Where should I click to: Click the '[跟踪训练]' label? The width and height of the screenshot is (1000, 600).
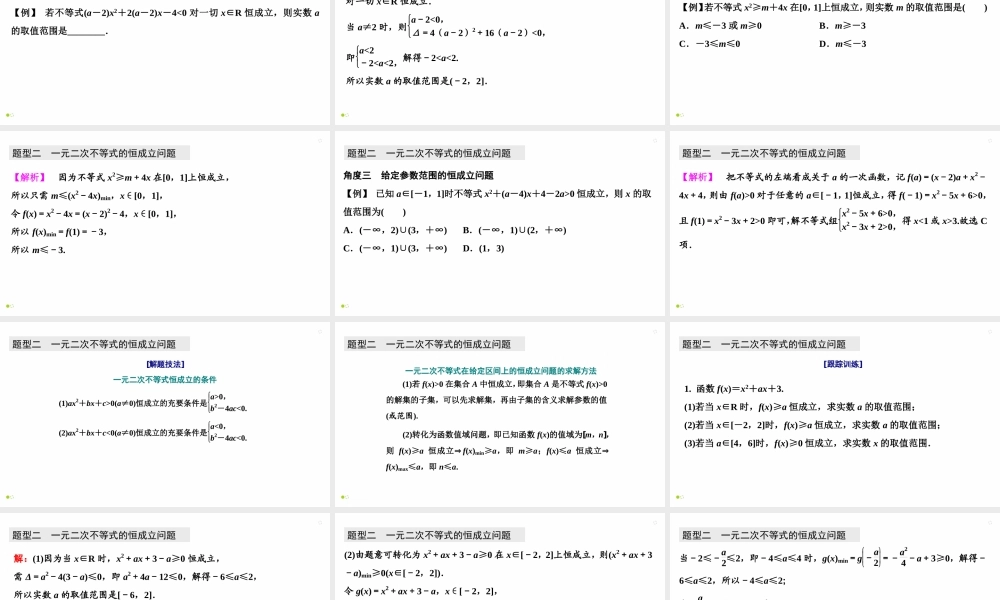pos(842,364)
